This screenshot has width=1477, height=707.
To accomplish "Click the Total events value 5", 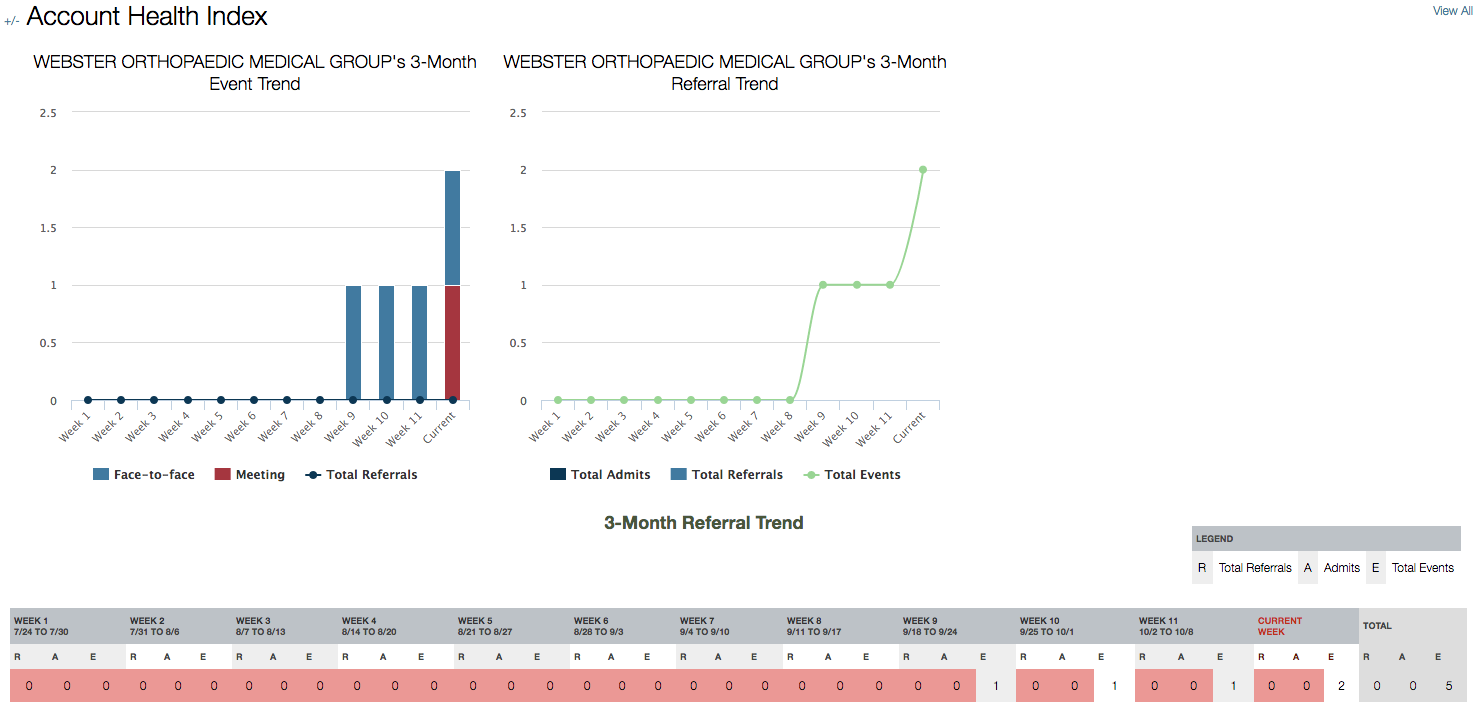I will 1448,686.
